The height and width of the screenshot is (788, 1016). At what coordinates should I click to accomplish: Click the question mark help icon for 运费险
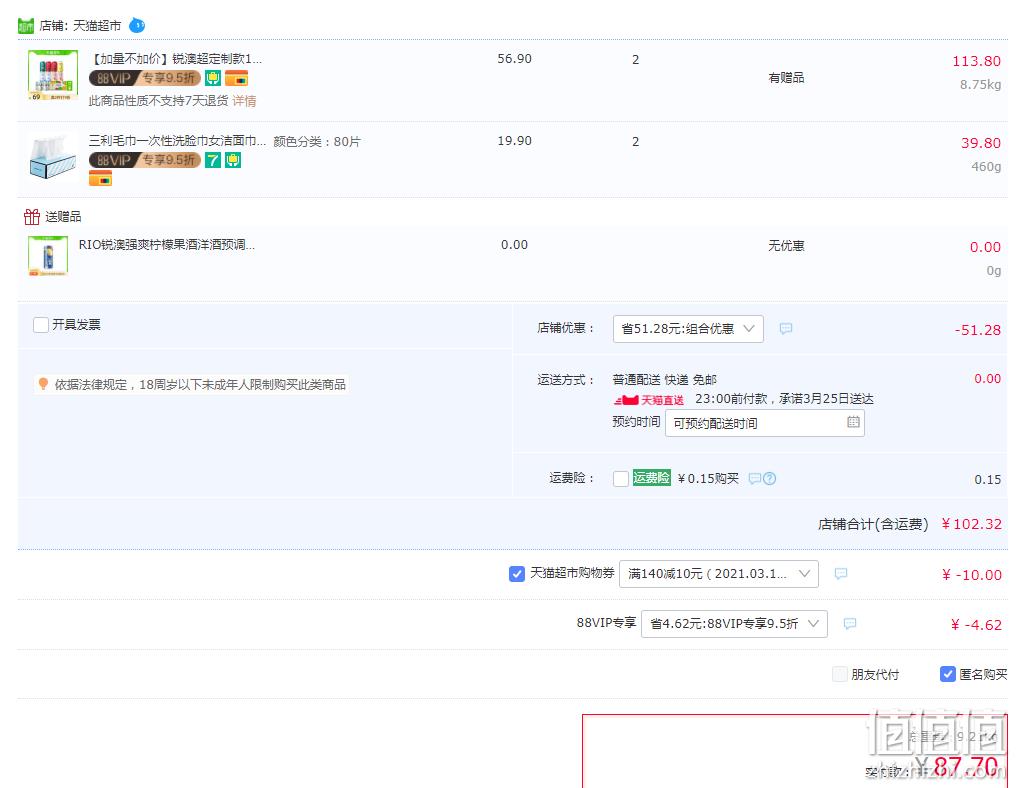coord(769,478)
